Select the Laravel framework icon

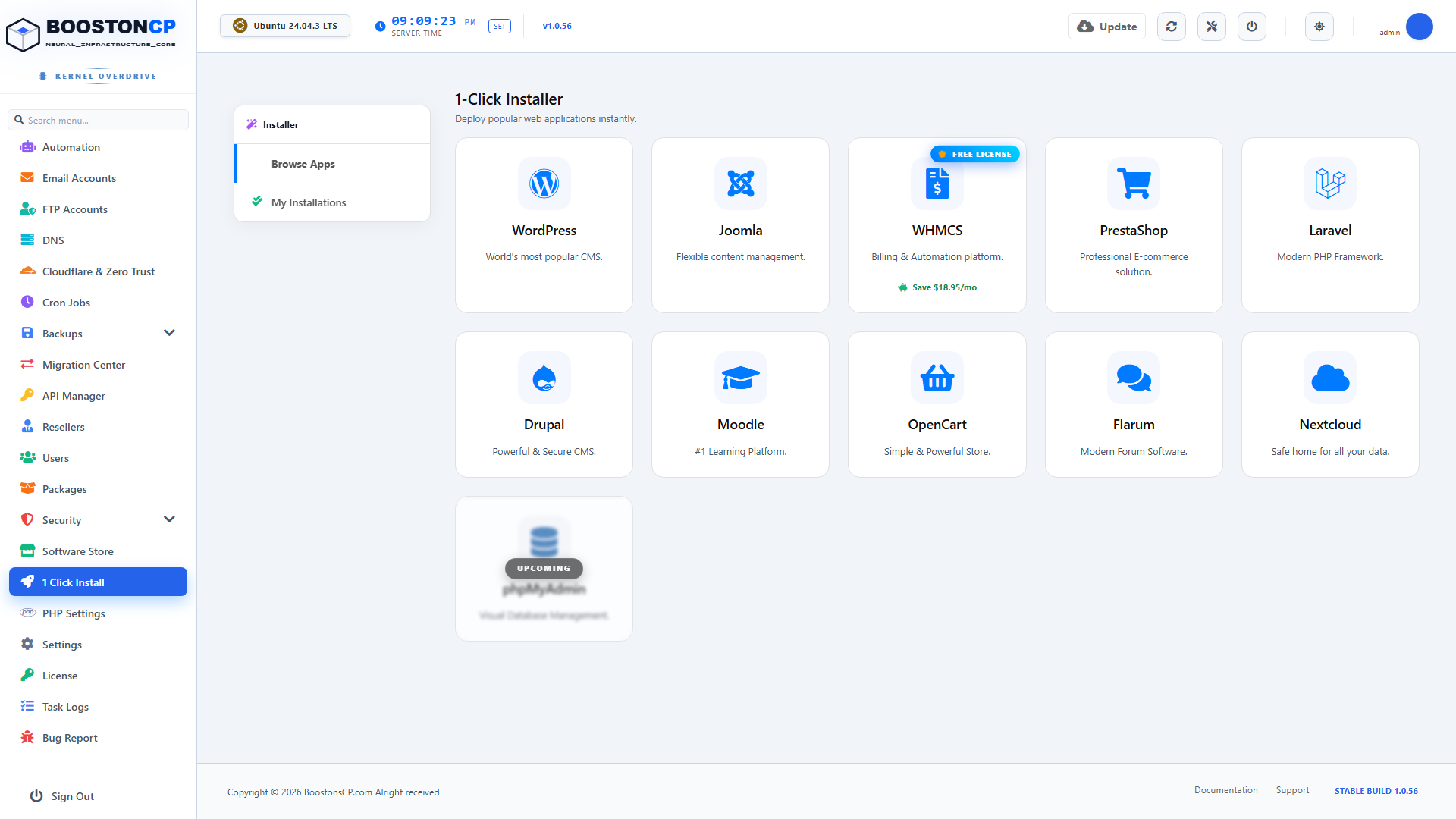pos(1330,184)
